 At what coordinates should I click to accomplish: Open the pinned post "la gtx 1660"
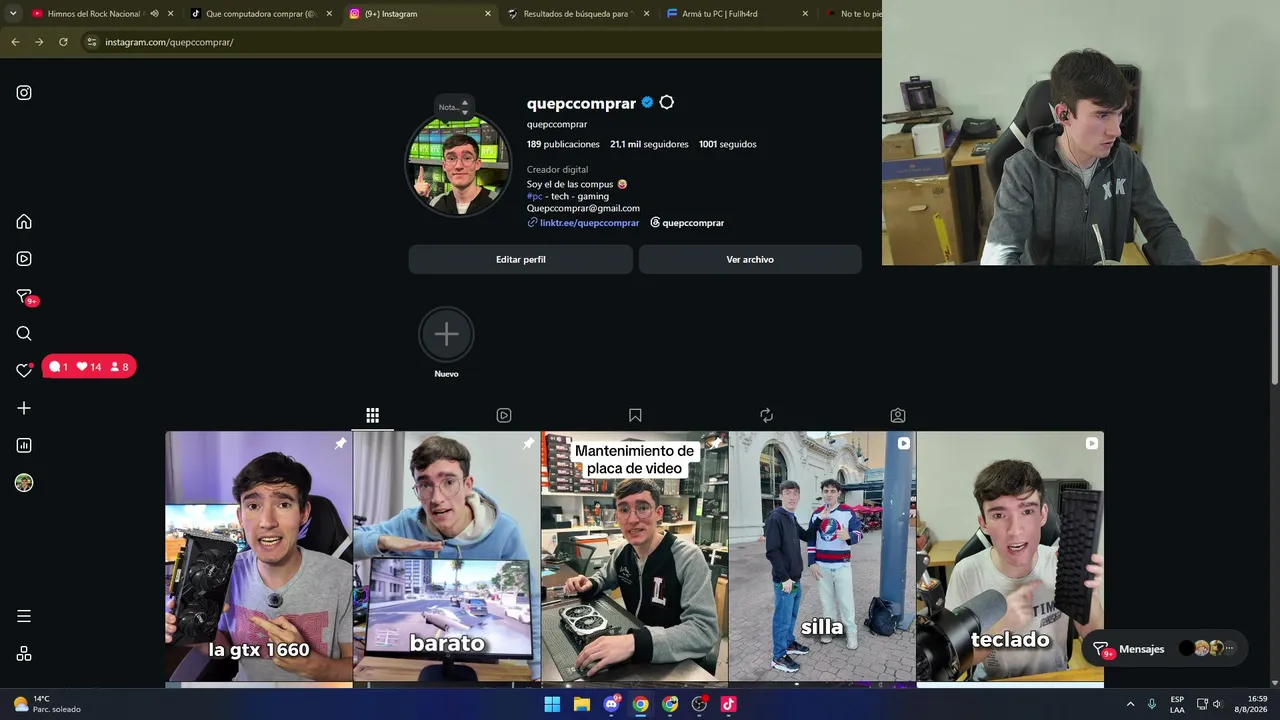pyautogui.click(x=259, y=556)
